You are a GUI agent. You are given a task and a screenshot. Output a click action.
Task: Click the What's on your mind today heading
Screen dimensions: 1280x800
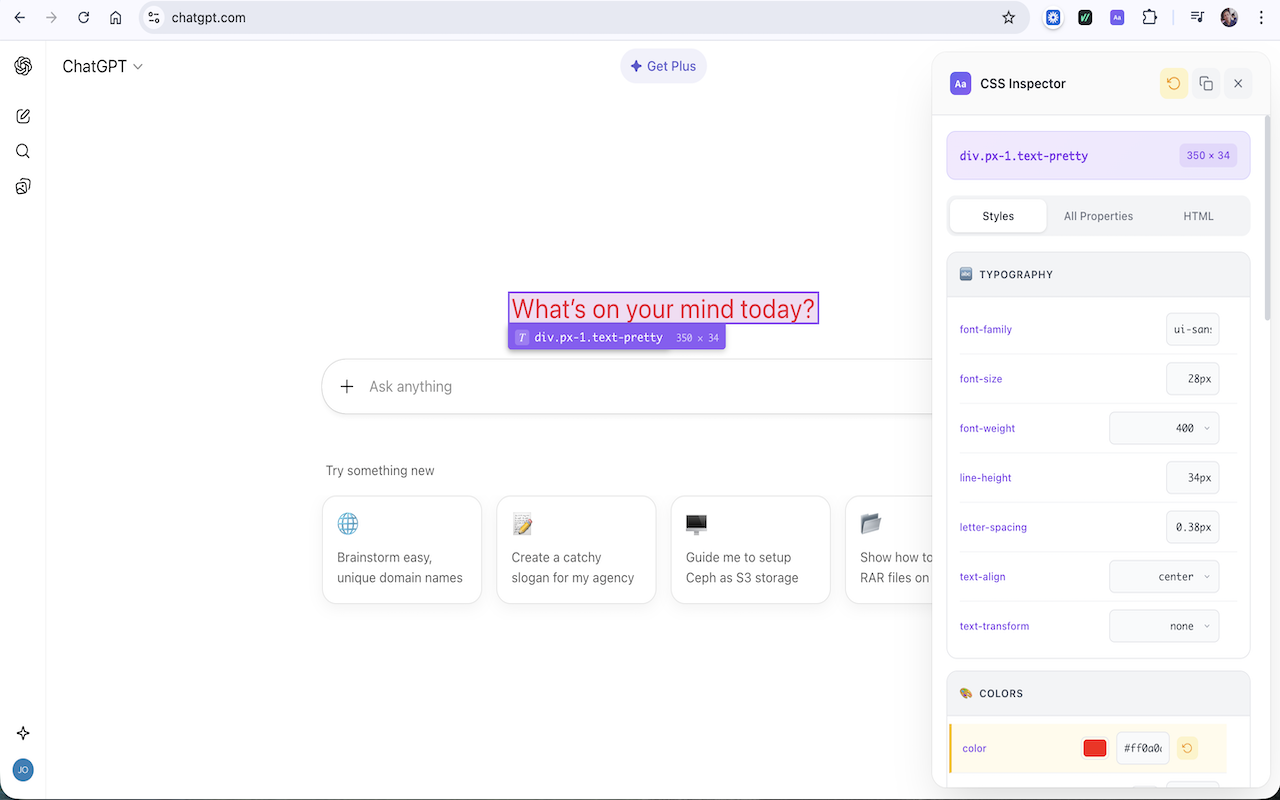pos(664,308)
